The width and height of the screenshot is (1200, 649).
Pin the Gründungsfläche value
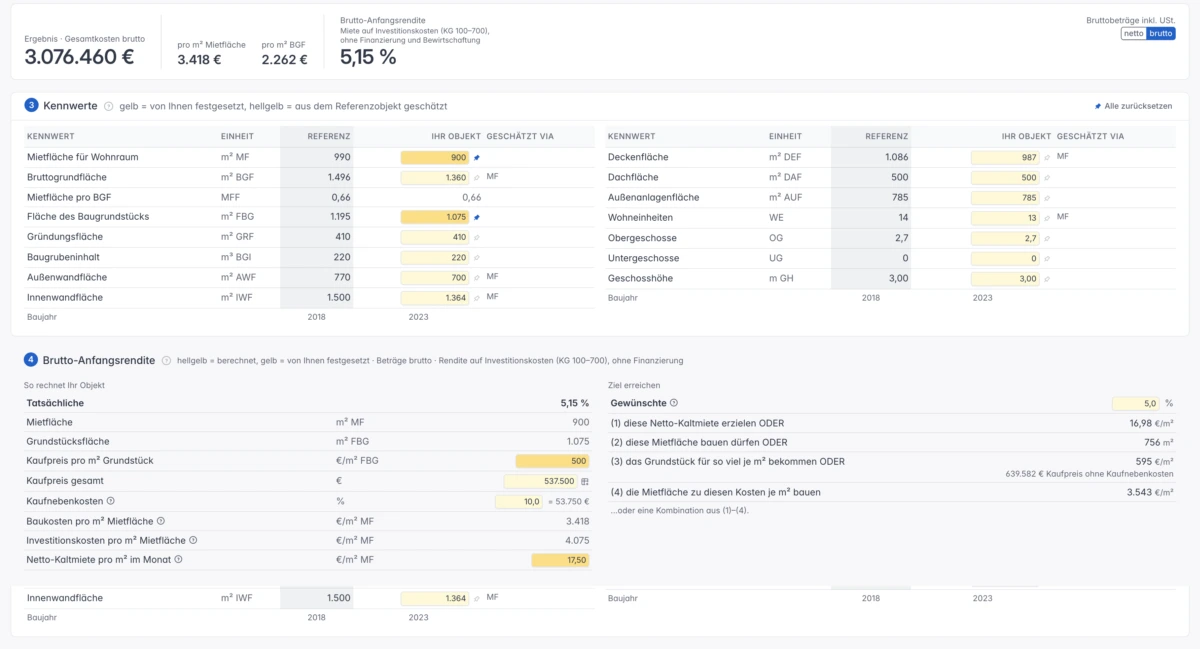point(477,237)
